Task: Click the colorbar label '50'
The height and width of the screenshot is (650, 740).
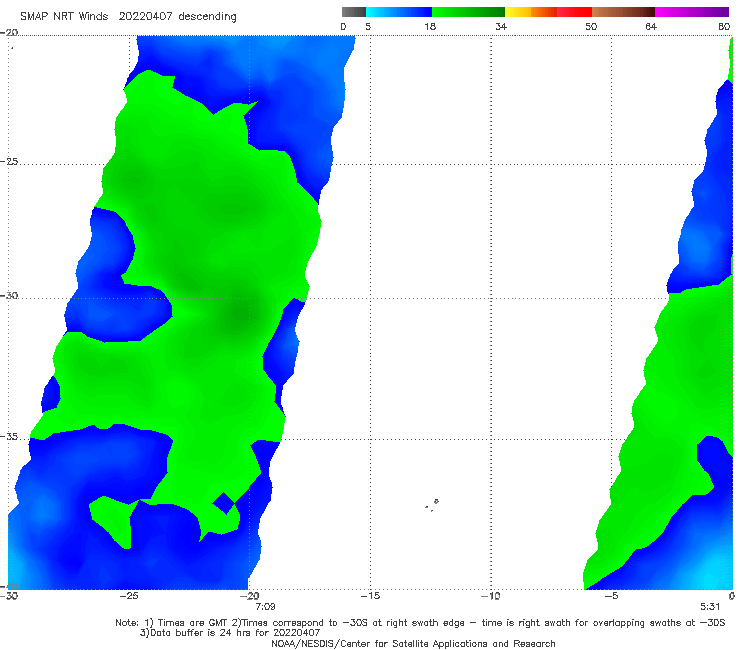Action: tap(591, 27)
